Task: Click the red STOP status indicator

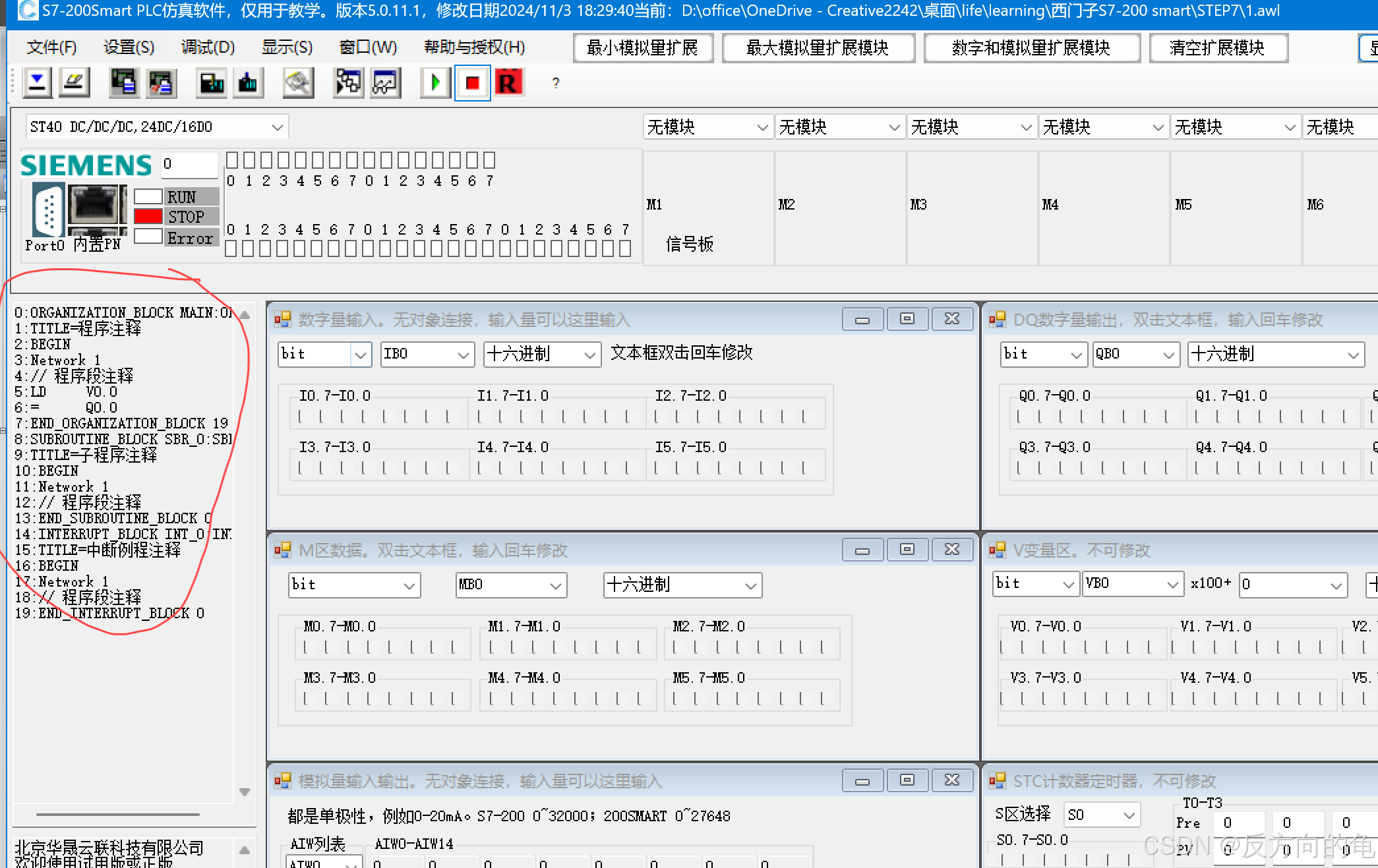Action: 148,216
